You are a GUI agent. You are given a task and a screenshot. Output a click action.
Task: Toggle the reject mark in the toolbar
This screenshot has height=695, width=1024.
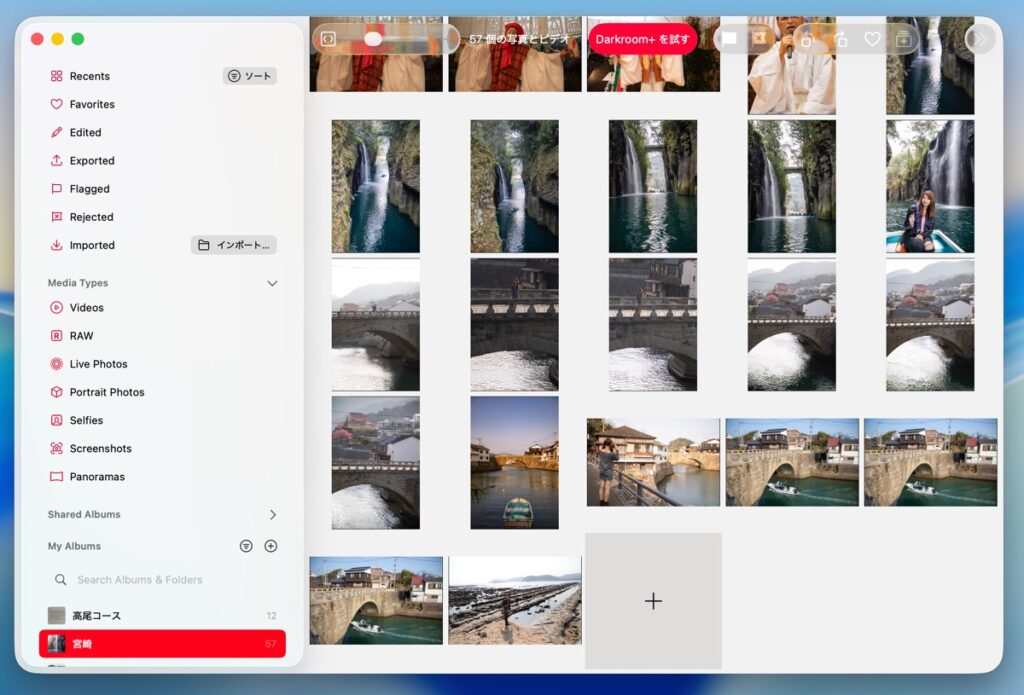coord(759,39)
